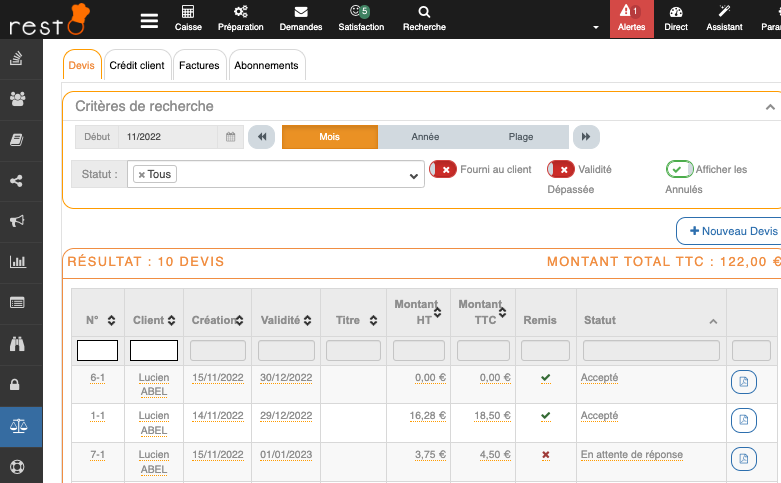Viewport: 781px width, 483px height.
Task: Click the customers group icon in sidebar
Action: pos(17,98)
